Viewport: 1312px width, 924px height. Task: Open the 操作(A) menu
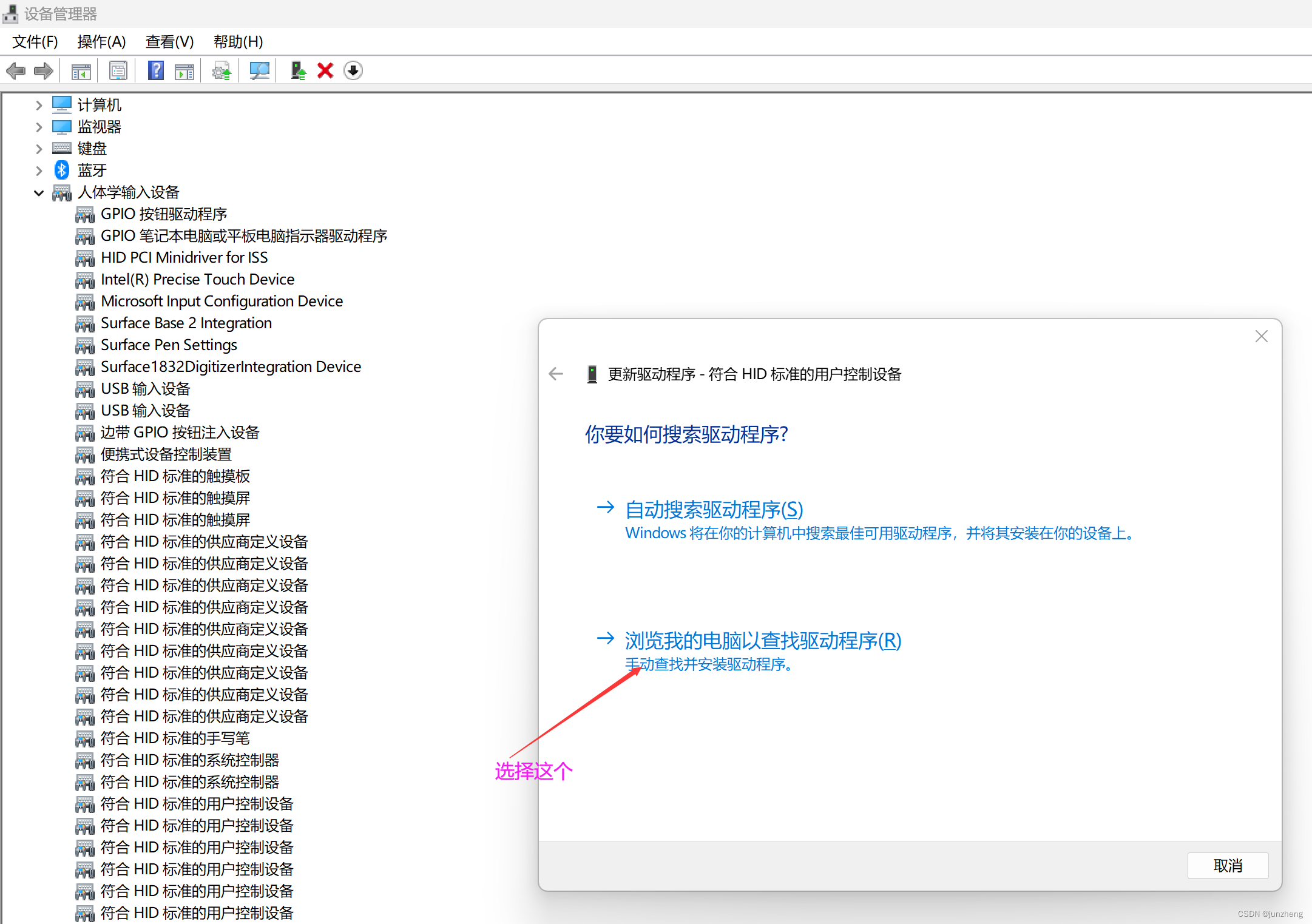point(101,42)
